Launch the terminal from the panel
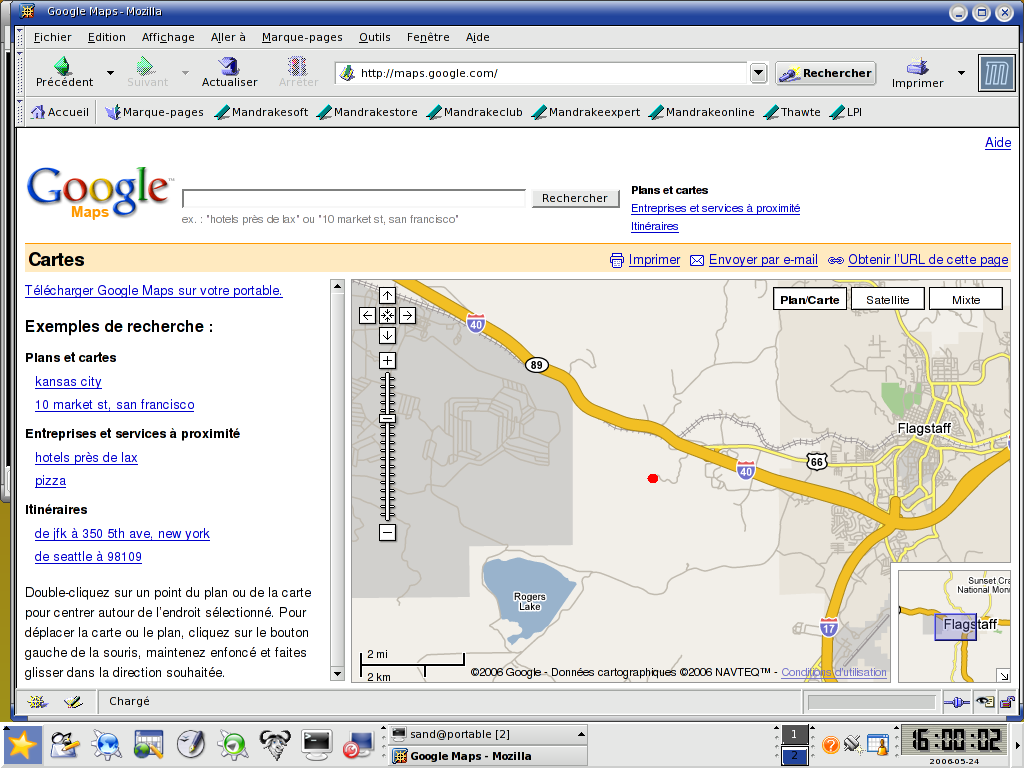This screenshot has width=1024, height=768. (x=317, y=744)
